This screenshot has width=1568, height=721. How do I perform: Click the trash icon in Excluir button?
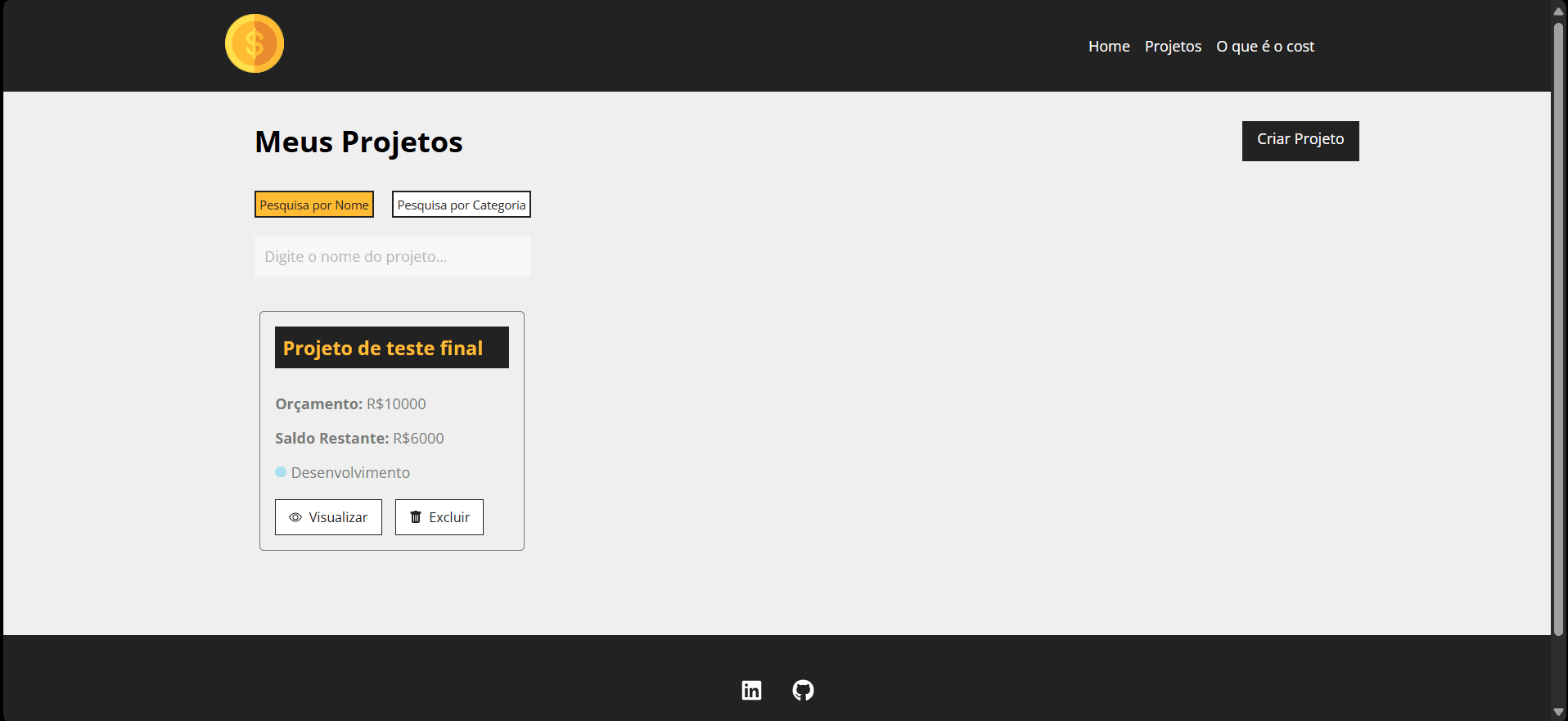(416, 517)
